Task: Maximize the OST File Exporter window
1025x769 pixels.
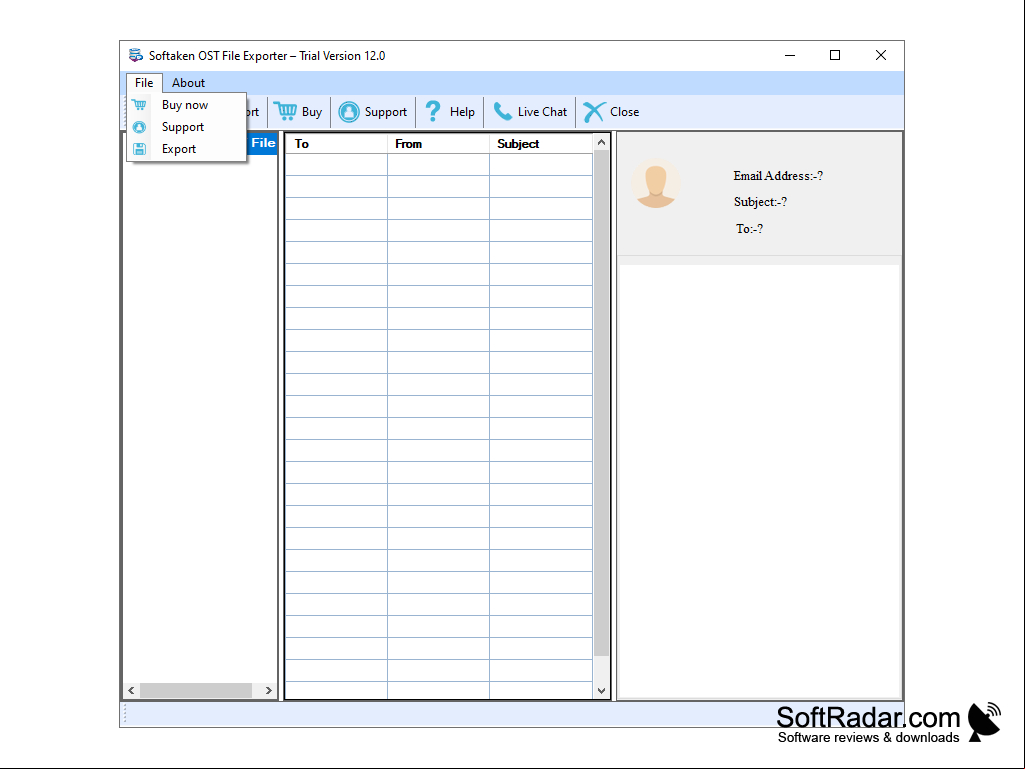Action: 835,56
